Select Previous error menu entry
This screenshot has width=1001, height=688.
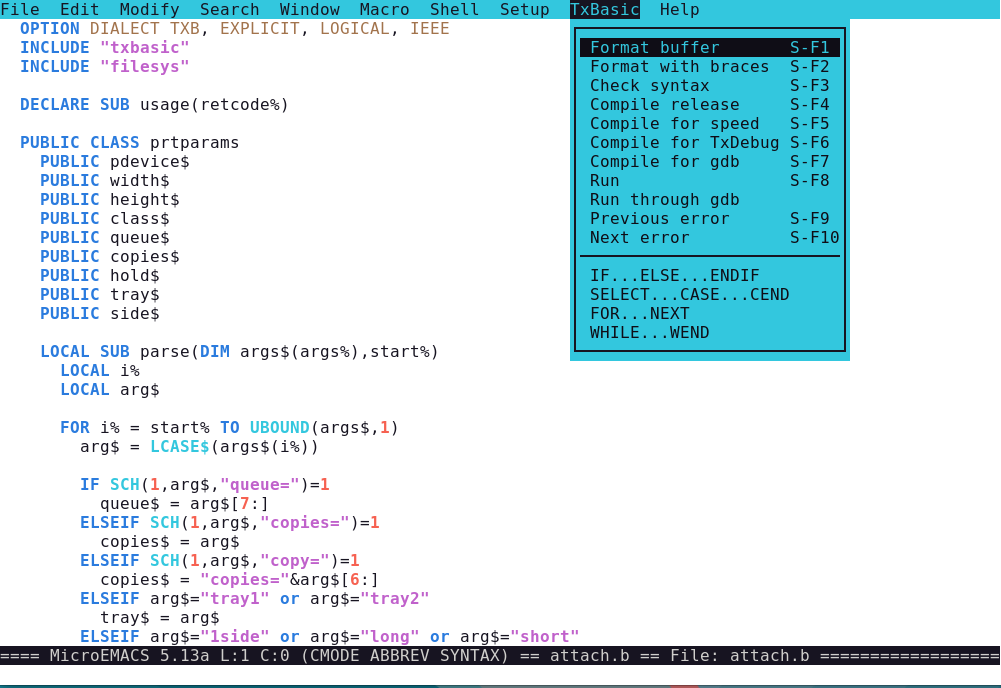tap(709, 219)
